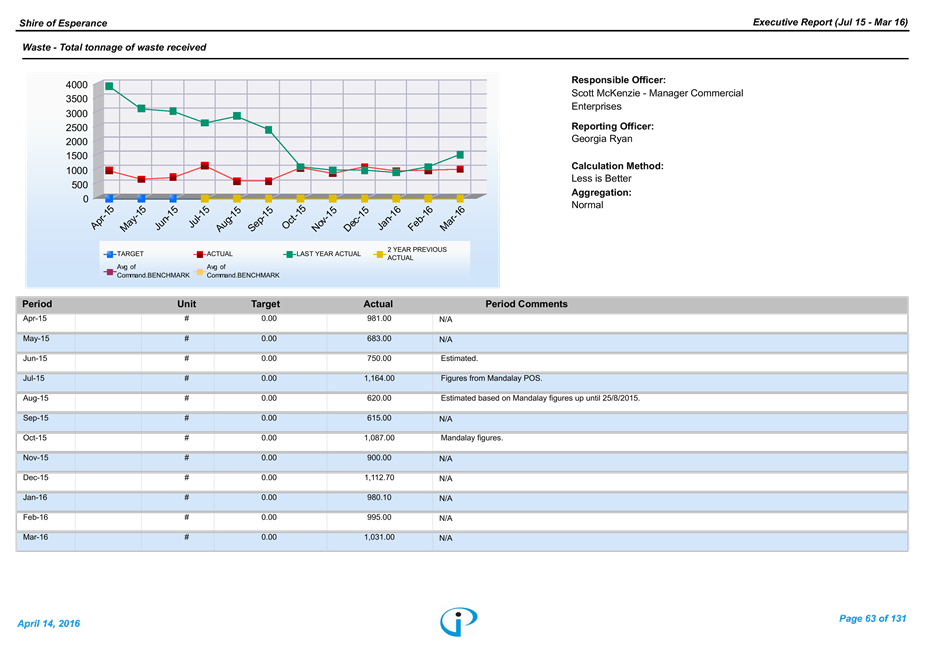This screenshot has height=657, width=928.
Task: Select the Jul-15 actual value "1,164.00"
Action: (379, 378)
